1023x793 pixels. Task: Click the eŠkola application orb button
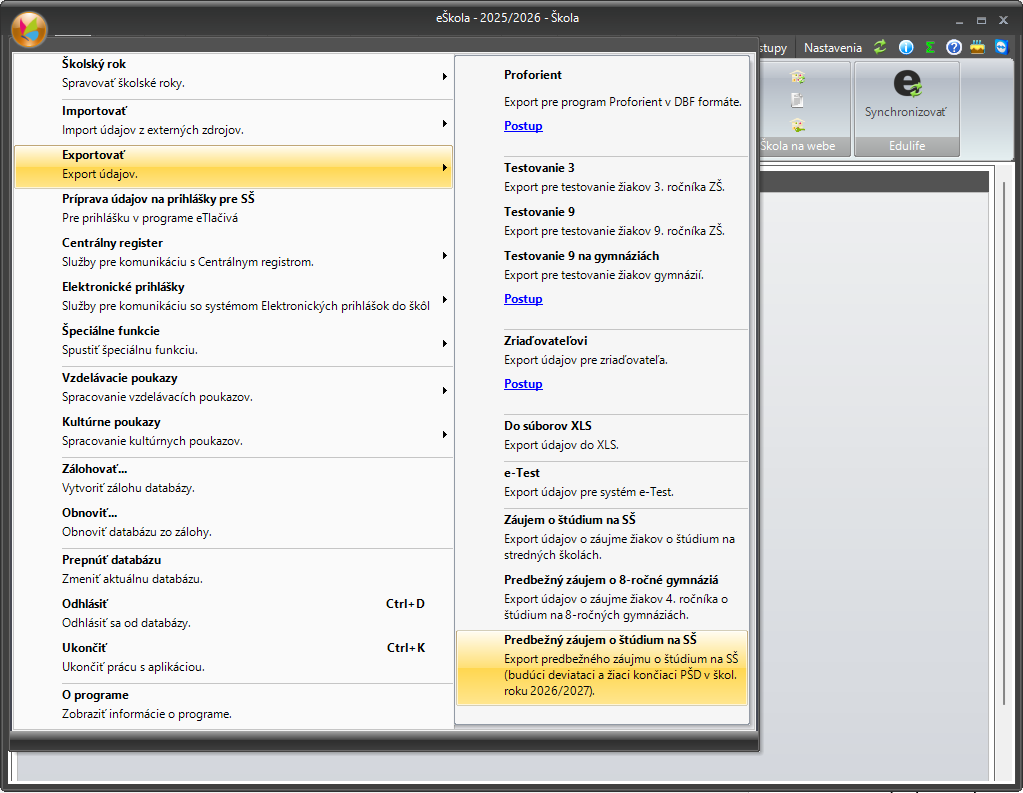pyautogui.click(x=29, y=29)
